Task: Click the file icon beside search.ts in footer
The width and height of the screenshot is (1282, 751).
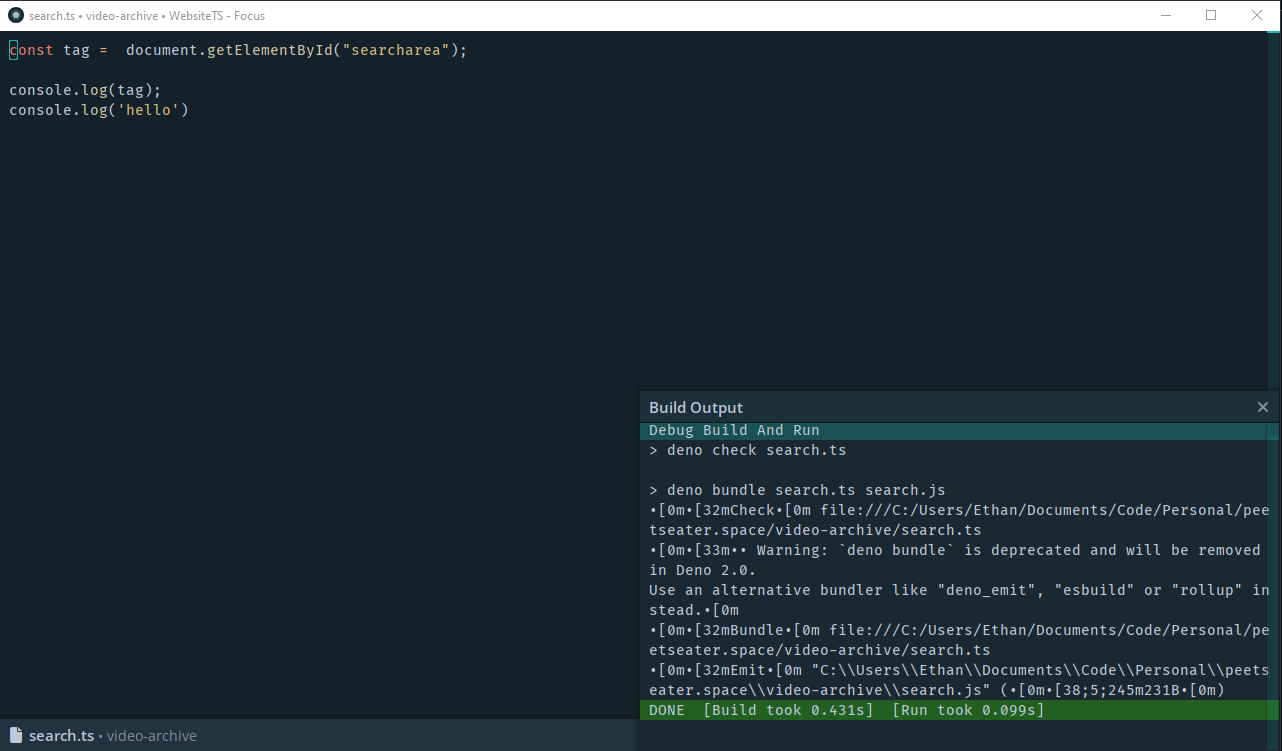Action: click(x=15, y=735)
